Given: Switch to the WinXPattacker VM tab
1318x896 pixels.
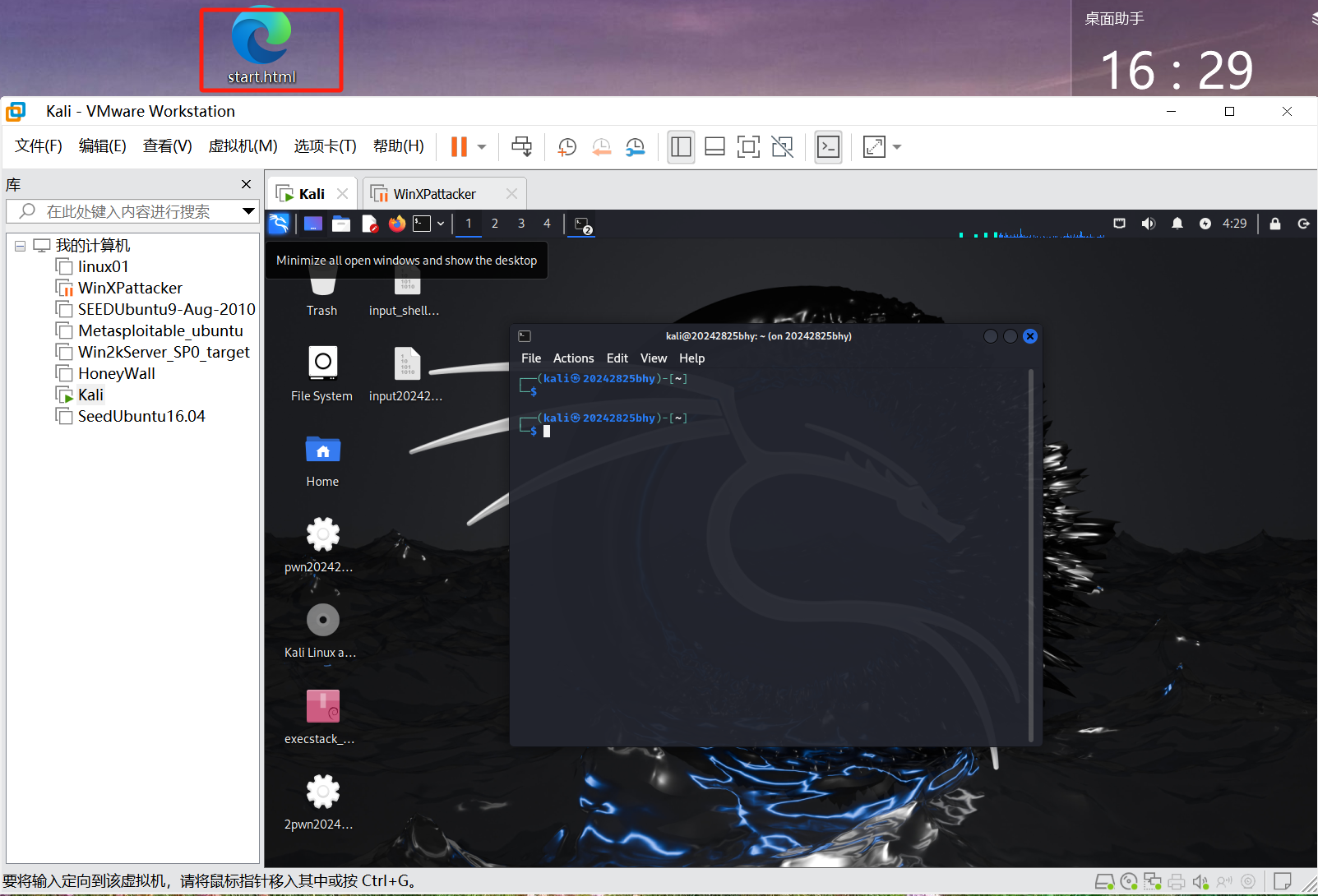Looking at the screenshot, I should [433, 194].
